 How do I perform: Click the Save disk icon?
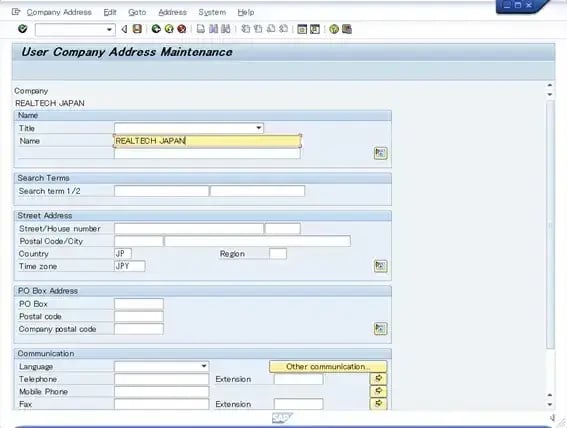click(x=137, y=29)
